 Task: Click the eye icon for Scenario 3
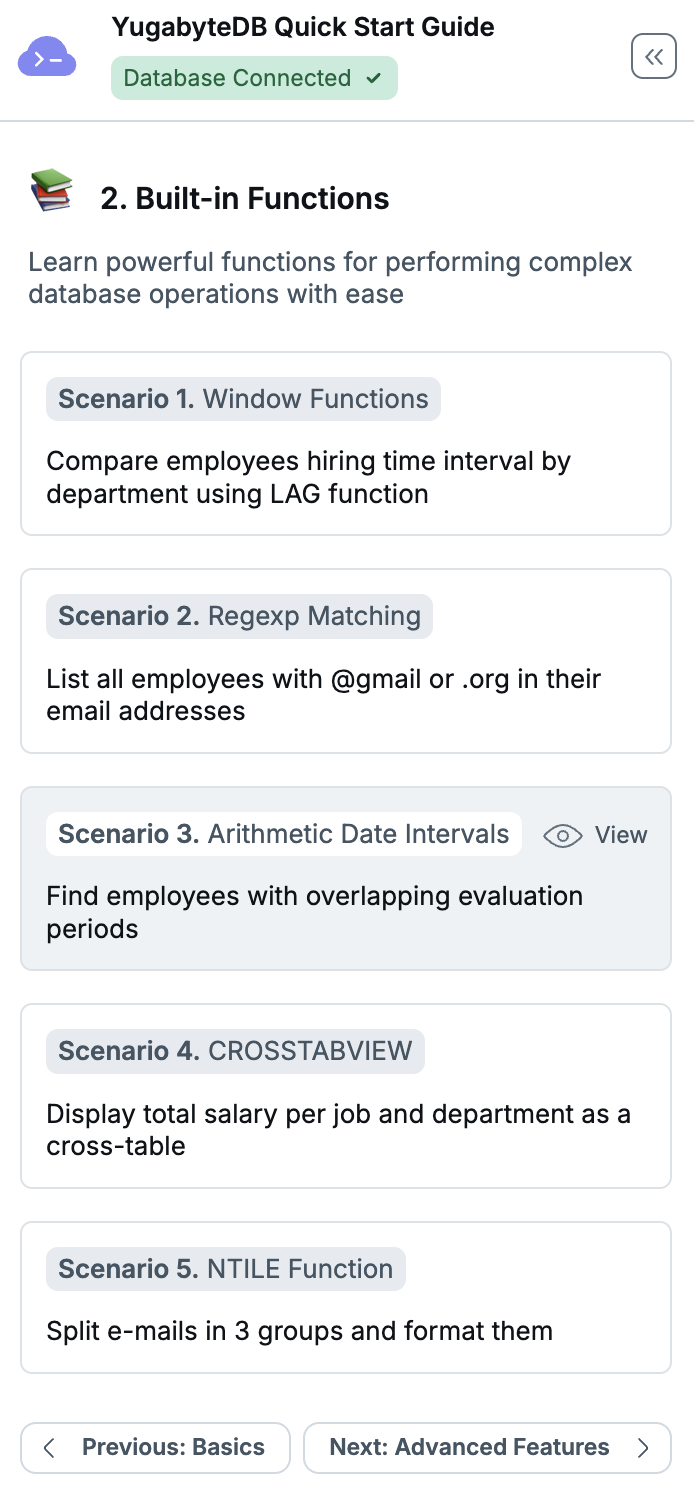[x=563, y=836]
